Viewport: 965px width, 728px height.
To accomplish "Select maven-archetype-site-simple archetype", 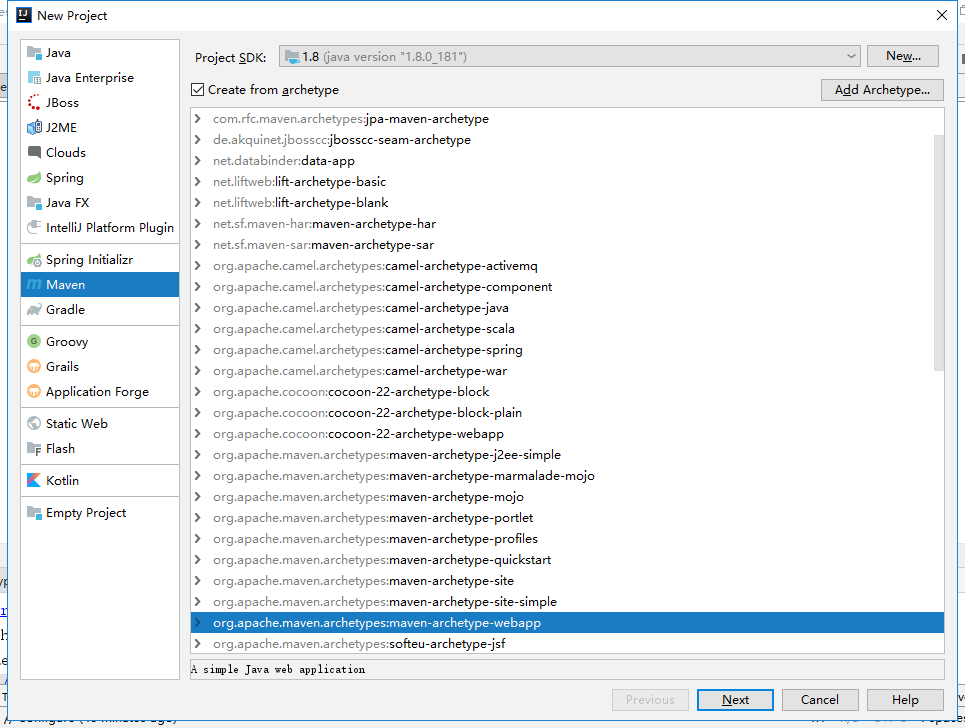I will point(567,601).
